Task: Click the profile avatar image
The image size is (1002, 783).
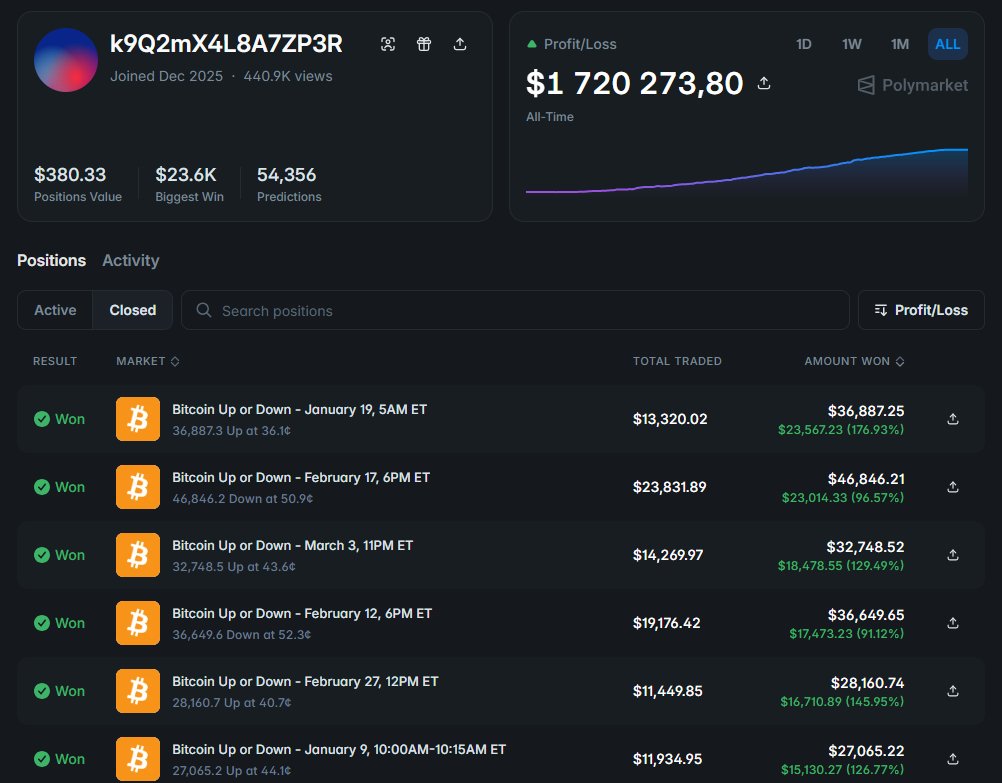Action: point(66,60)
